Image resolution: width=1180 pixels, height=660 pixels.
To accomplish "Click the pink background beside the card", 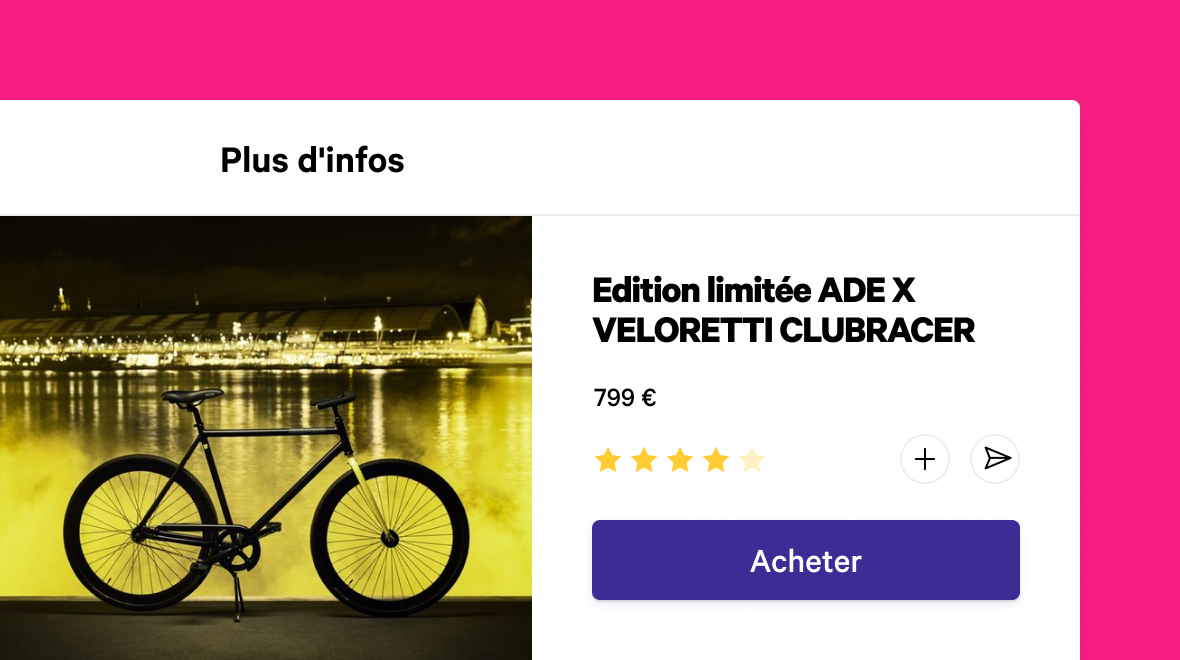I will [1130, 376].
